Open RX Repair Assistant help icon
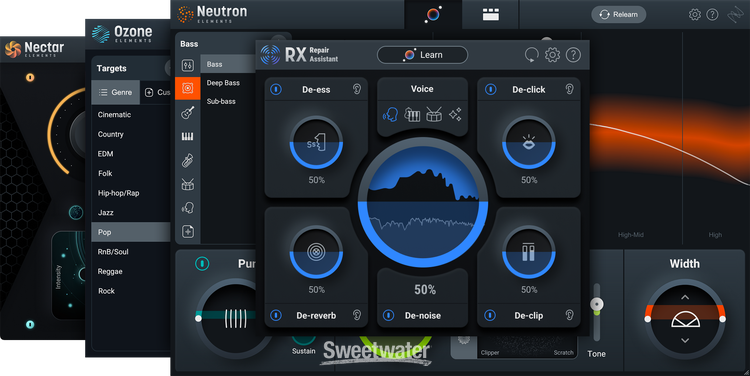 573,55
